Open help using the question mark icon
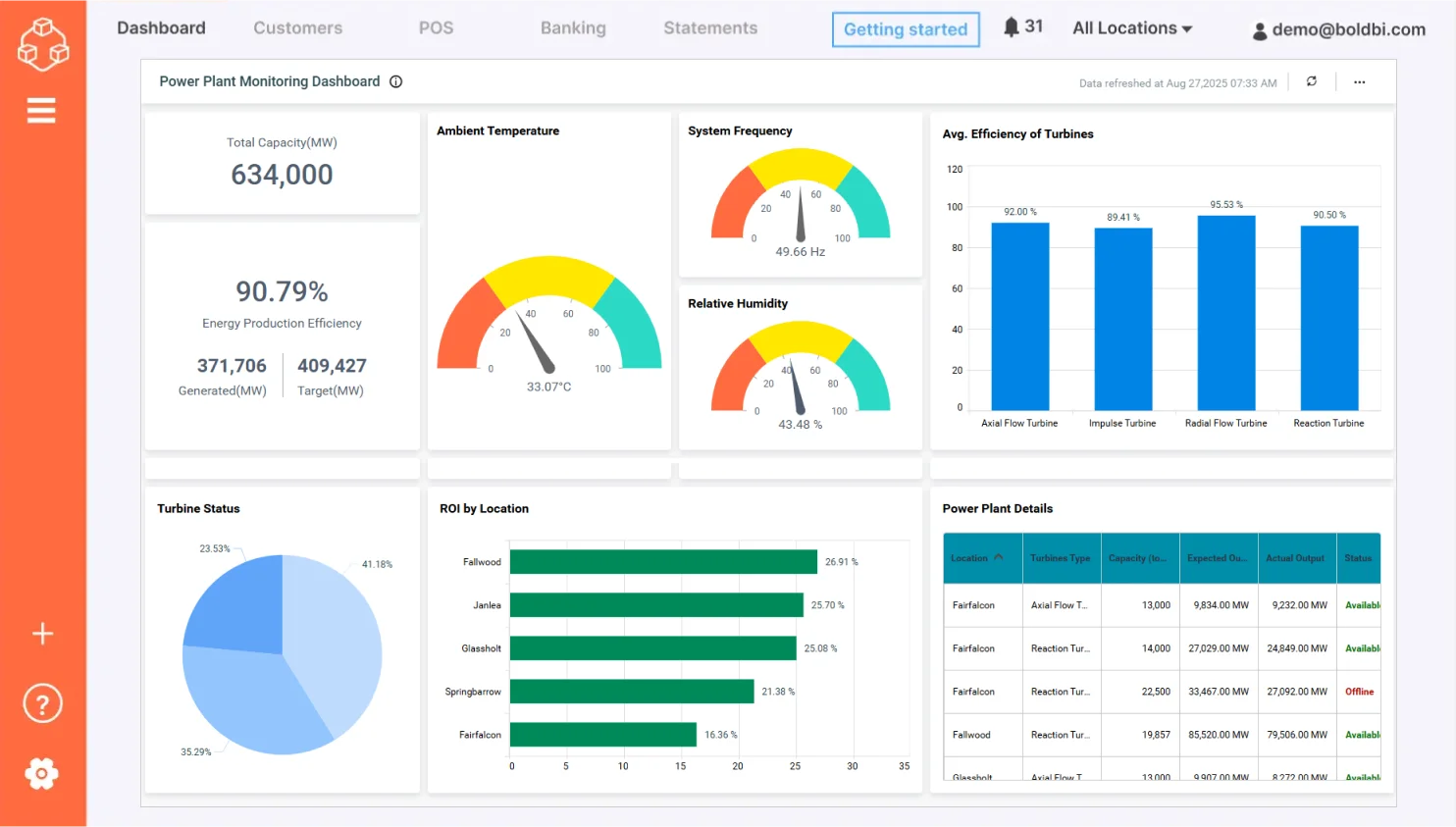Image resolution: width=1456 pixels, height=827 pixels. [42, 702]
